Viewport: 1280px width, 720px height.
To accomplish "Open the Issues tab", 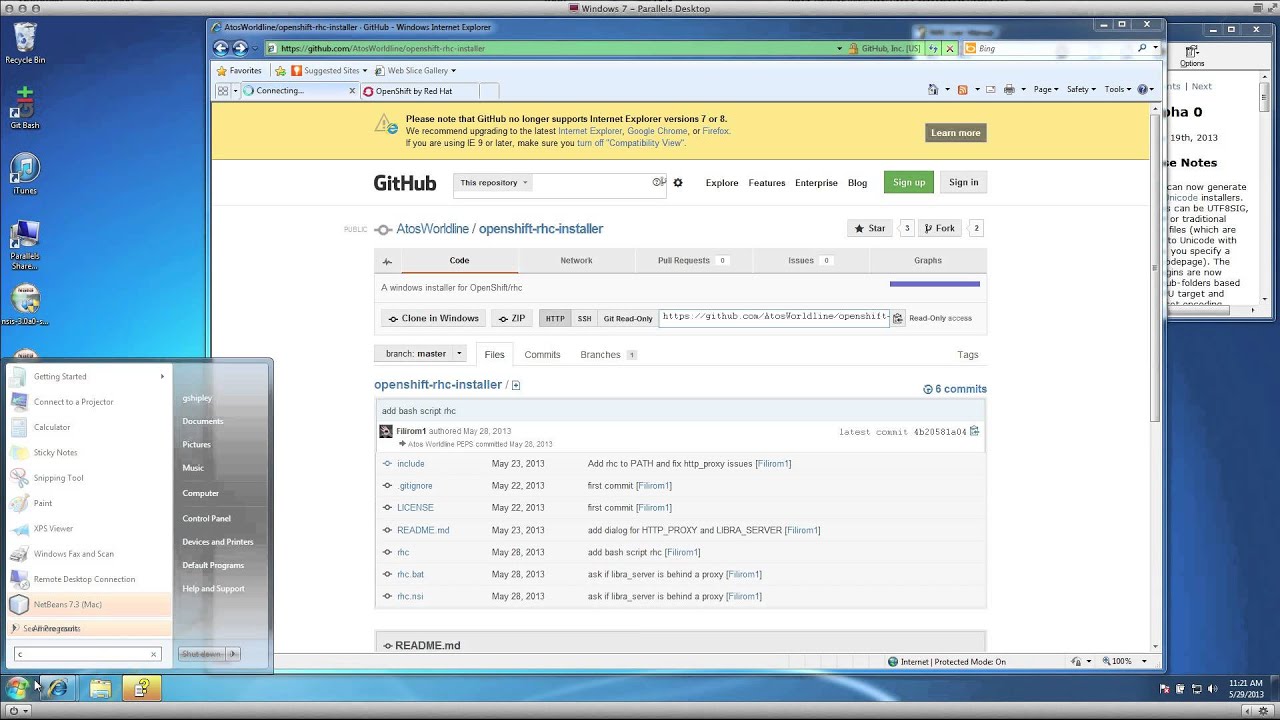I will [x=810, y=261].
